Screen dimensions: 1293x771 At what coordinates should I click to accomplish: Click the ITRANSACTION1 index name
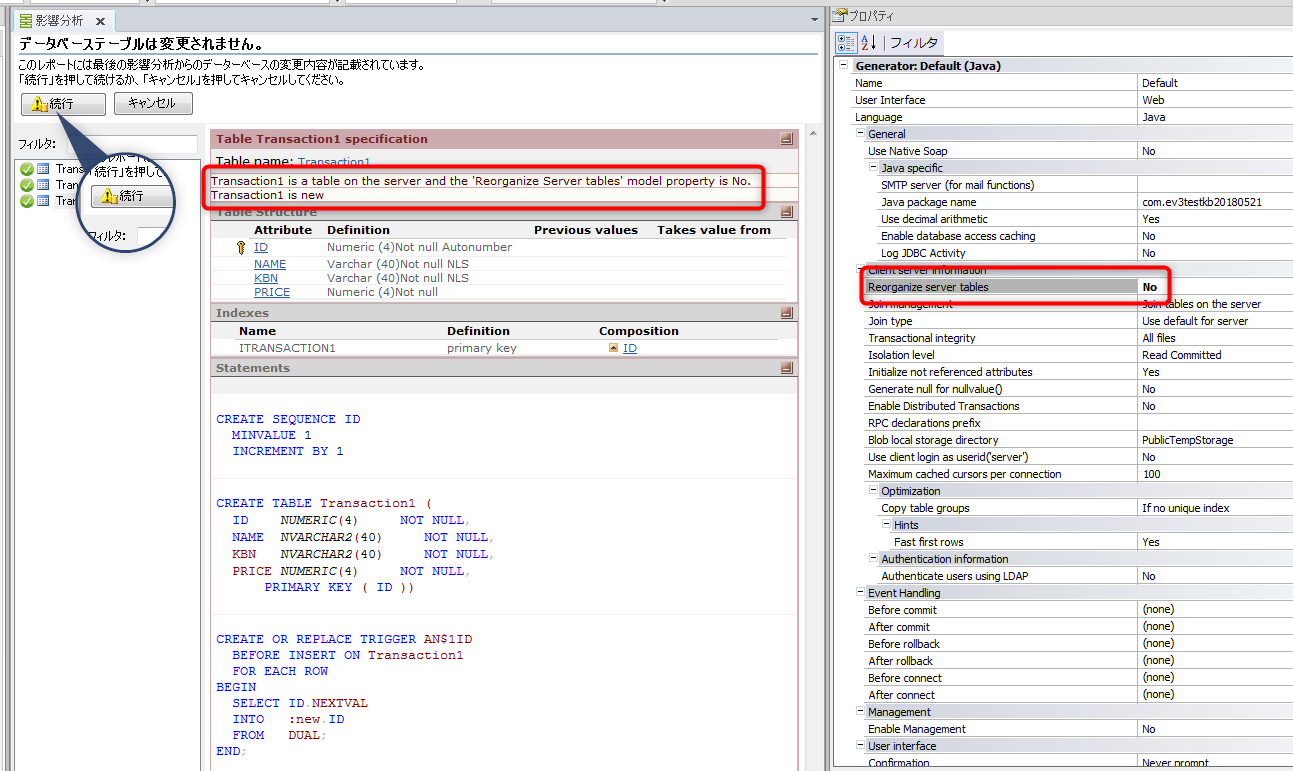click(x=287, y=348)
